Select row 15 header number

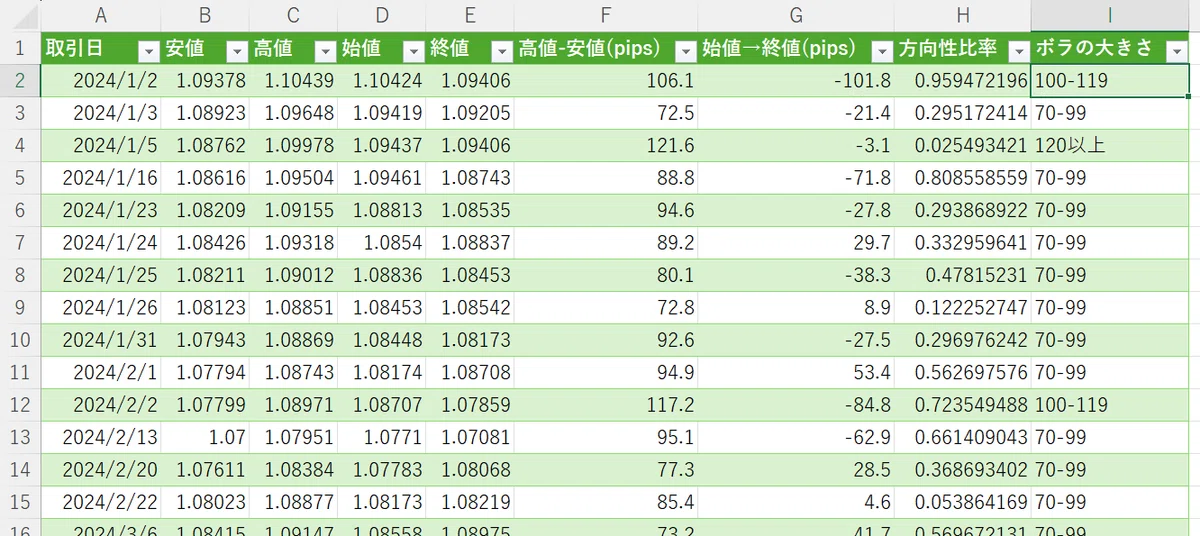(20, 501)
